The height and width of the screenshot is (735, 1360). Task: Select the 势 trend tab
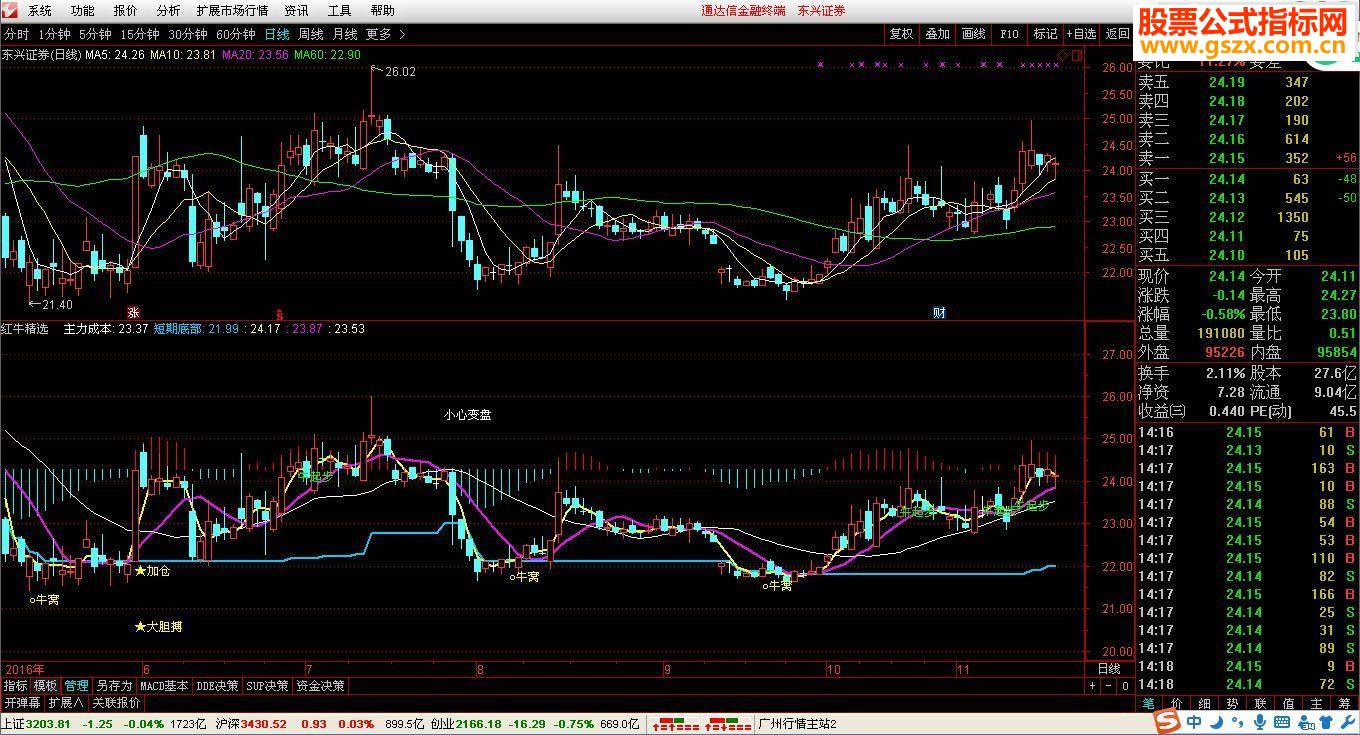(1233, 703)
